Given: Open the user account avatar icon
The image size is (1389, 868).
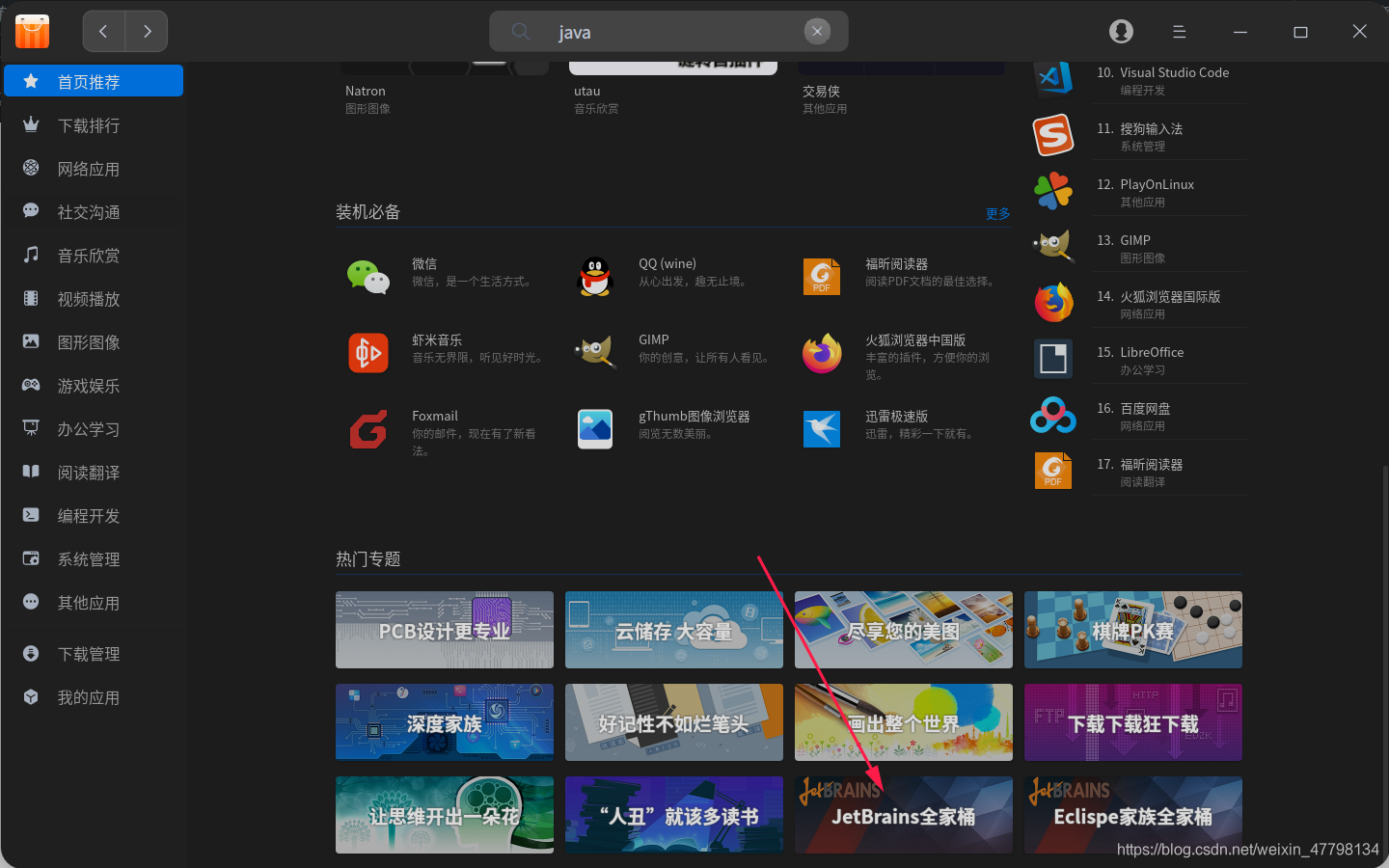Looking at the screenshot, I should point(1121,32).
